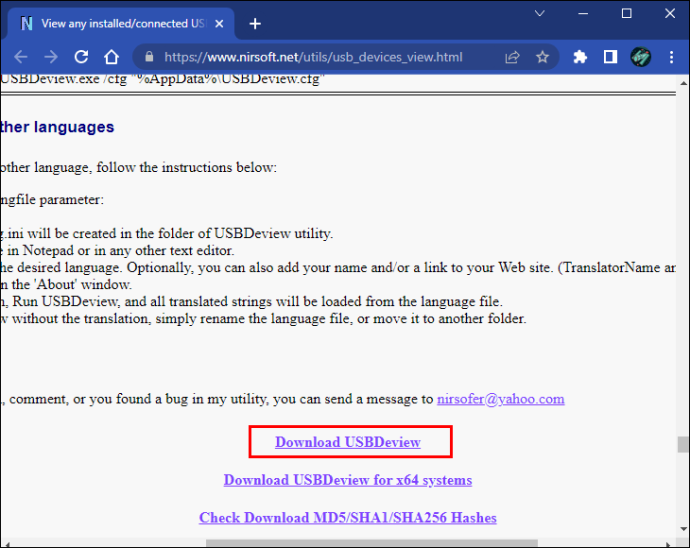The width and height of the screenshot is (690, 548).
Task: Click the horizontal scrollbar thumb
Action: 372,543
